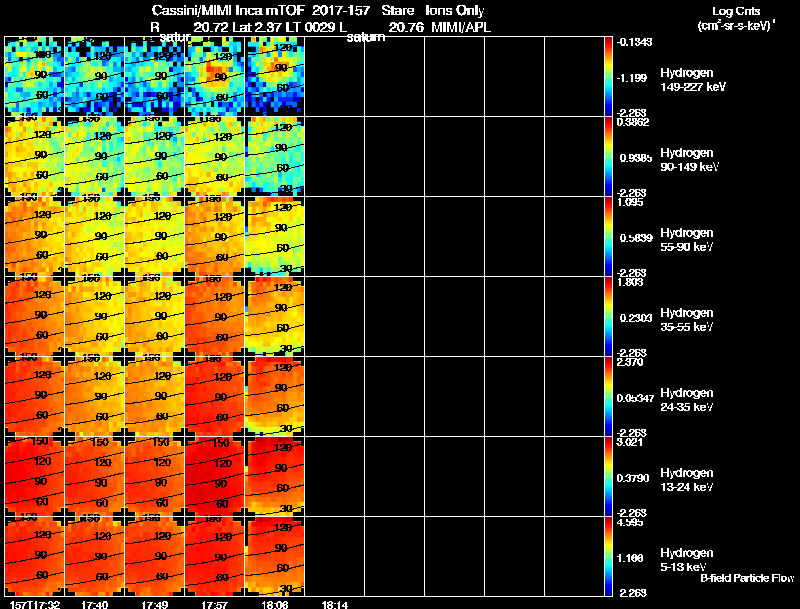Open the 24-35 keV image at 17:57

point(215,396)
